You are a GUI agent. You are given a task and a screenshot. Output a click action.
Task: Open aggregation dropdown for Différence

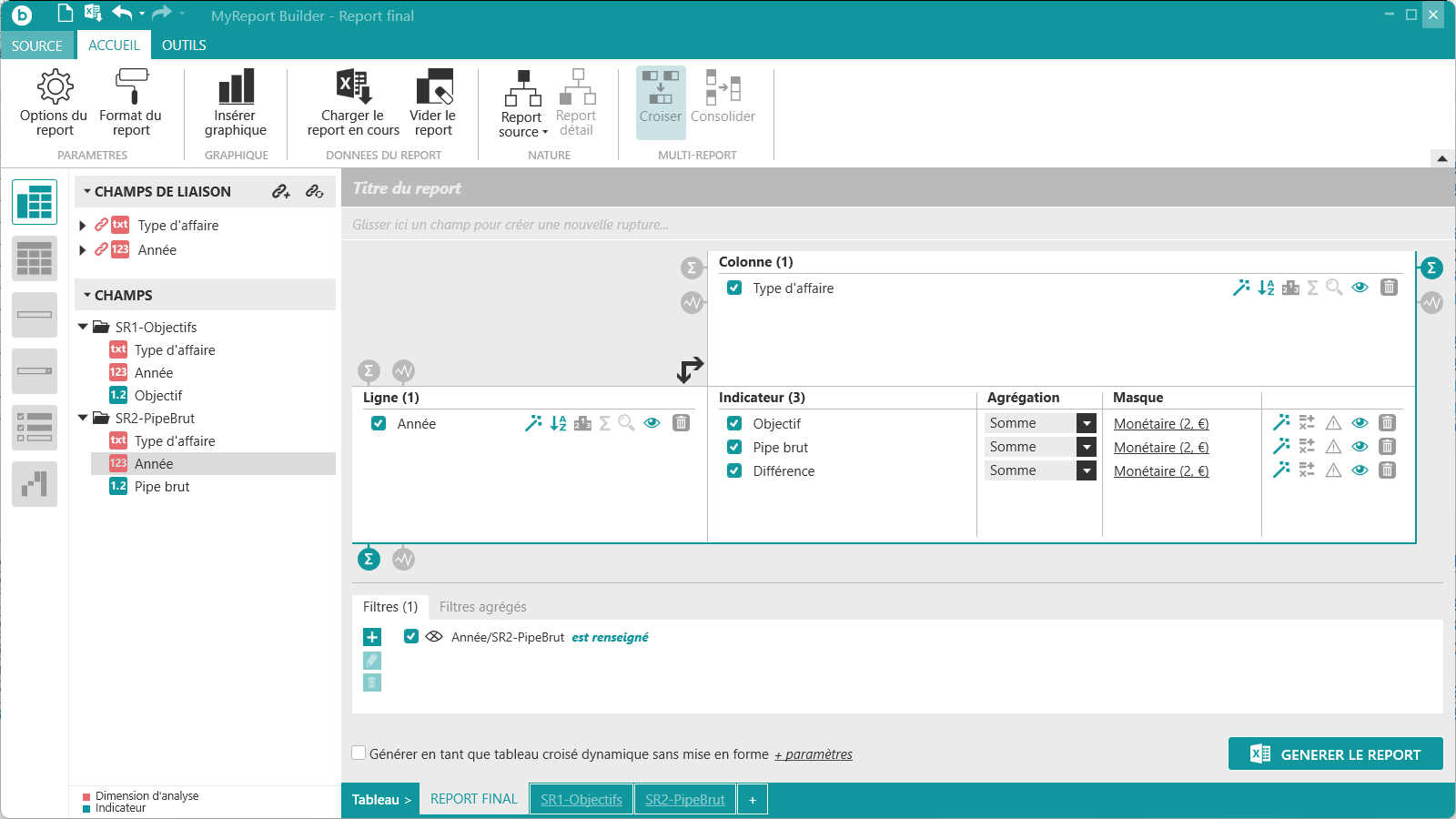(1087, 470)
